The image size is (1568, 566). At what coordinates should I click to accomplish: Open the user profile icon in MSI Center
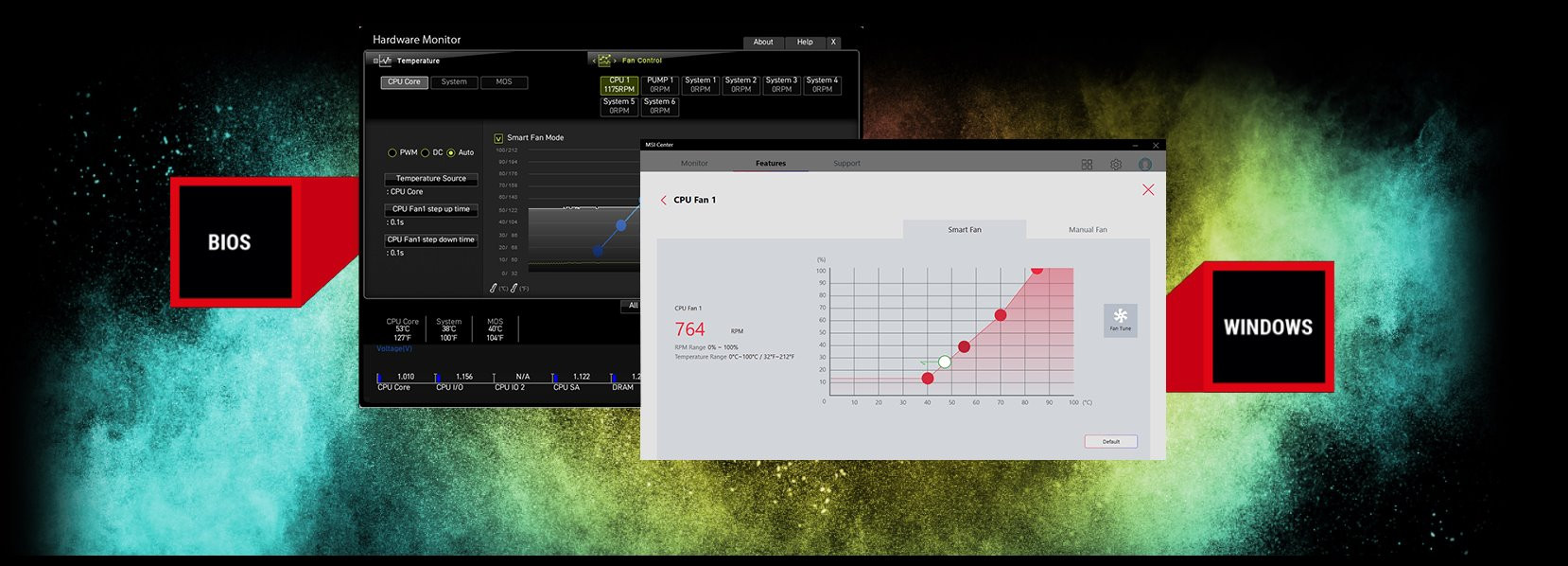click(1145, 164)
